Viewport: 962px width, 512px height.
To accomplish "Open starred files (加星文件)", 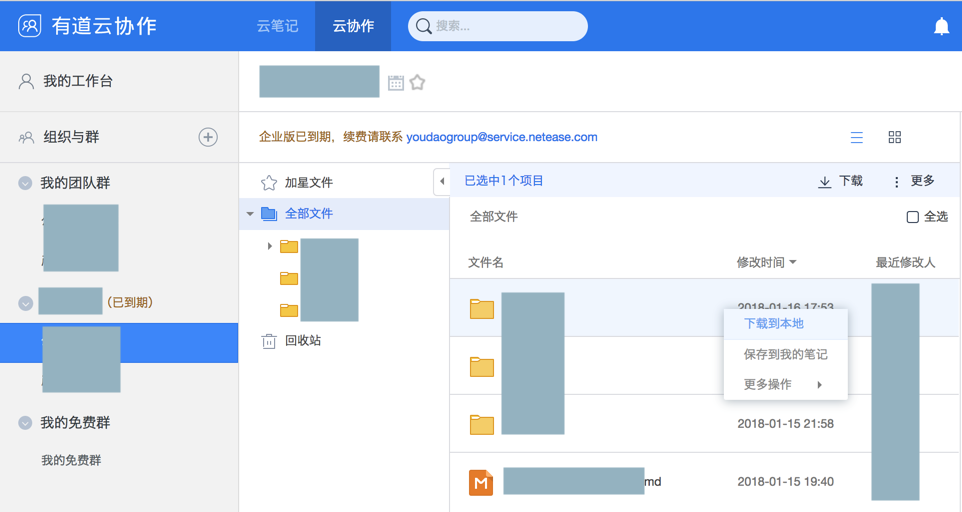I will 308,183.
